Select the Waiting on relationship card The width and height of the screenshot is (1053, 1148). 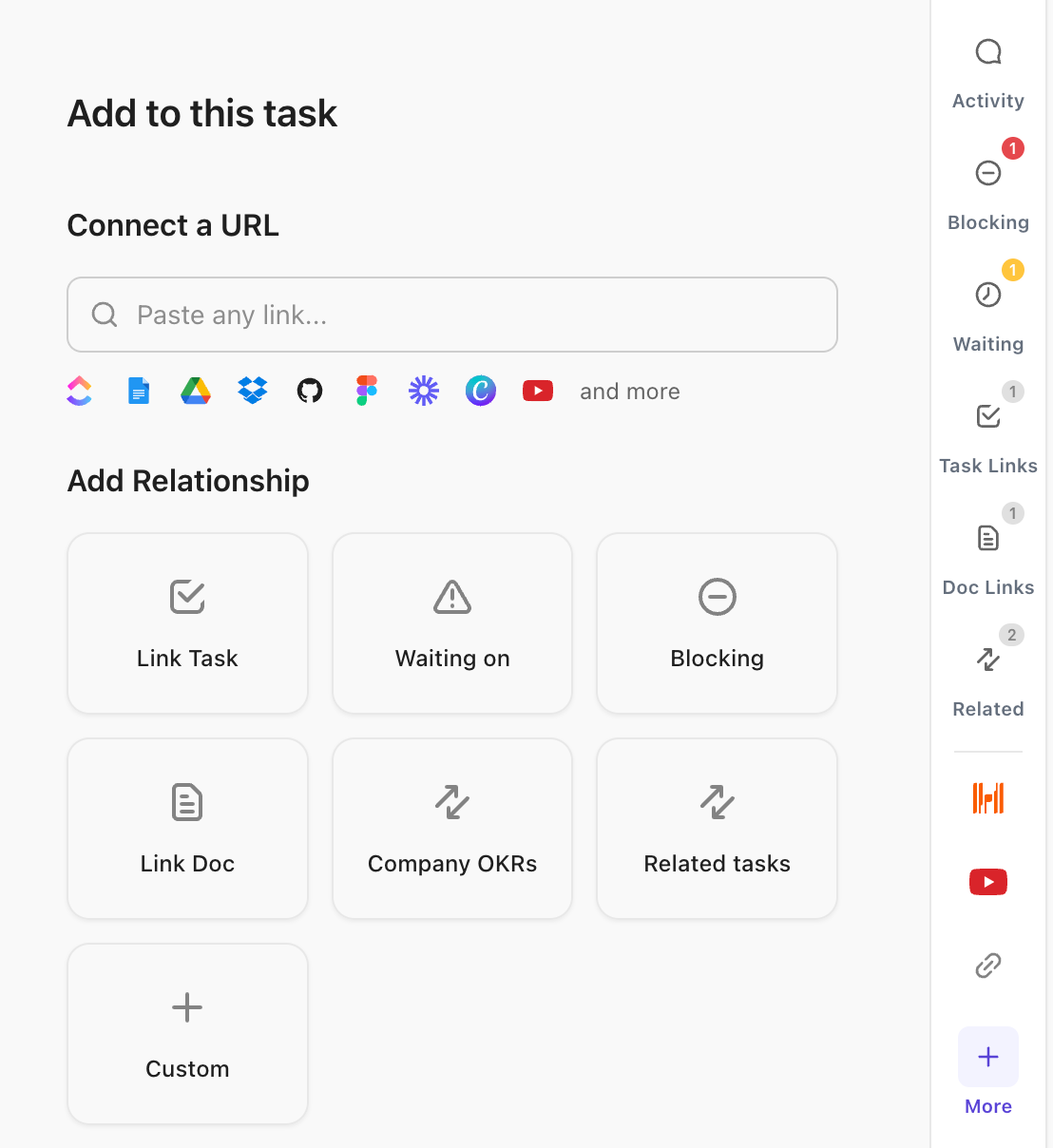pyautogui.click(x=452, y=622)
